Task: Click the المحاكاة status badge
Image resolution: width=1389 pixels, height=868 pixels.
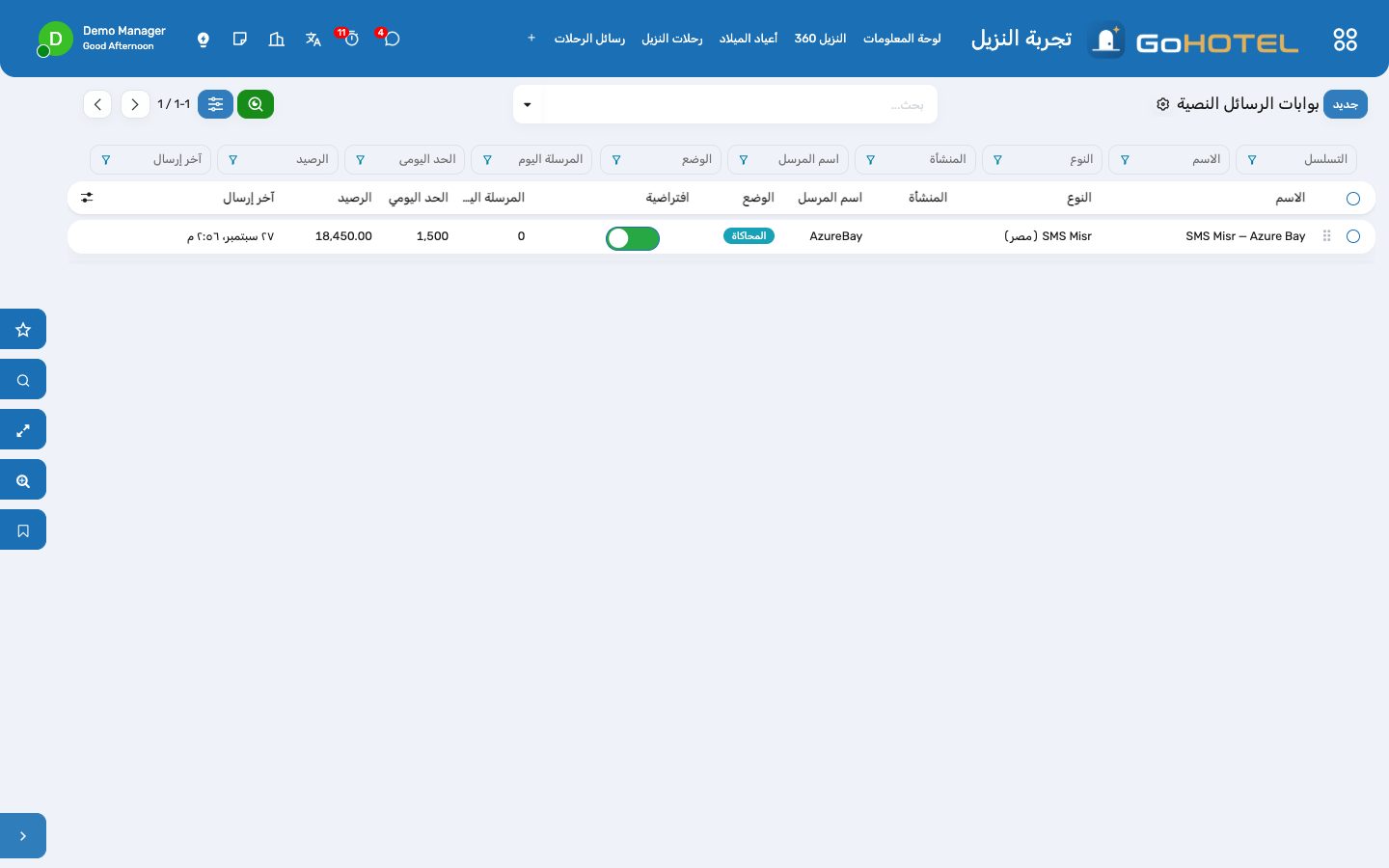Action: click(749, 236)
